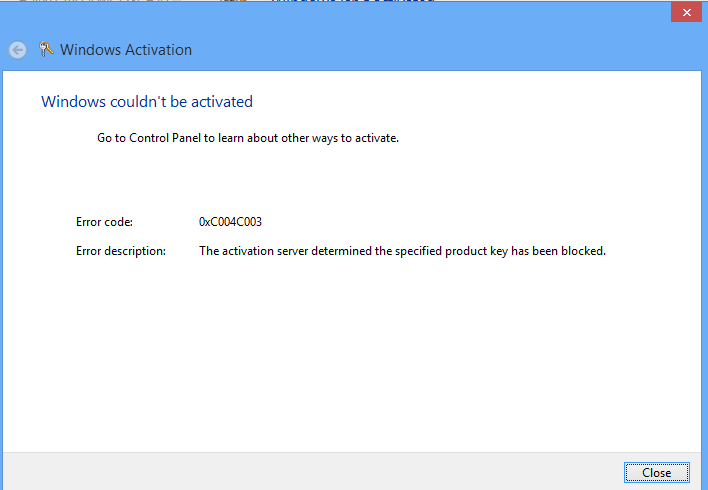708x490 pixels.
Task: Click the back arrow button
Action: tap(17, 50)
